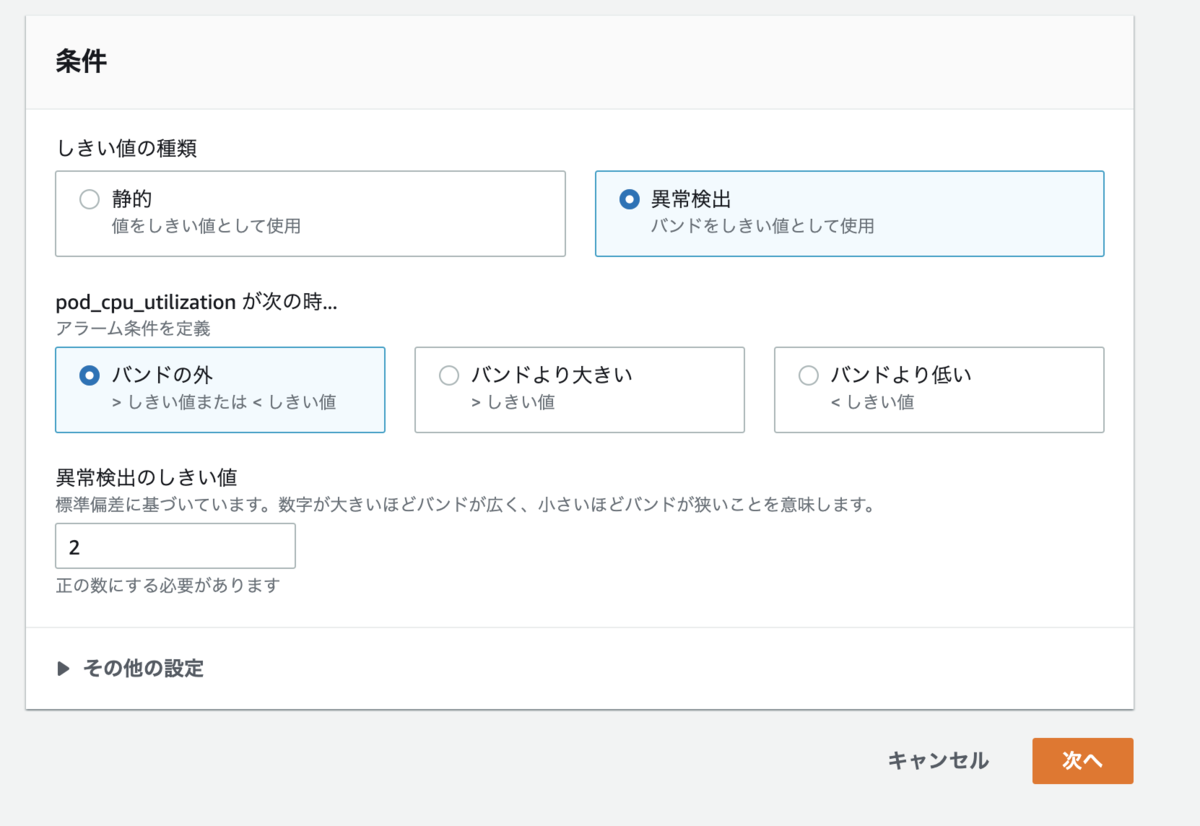Click the 異常検出のしきい値 label
This screenshot has width=1200, height=826.
[146, 478]
